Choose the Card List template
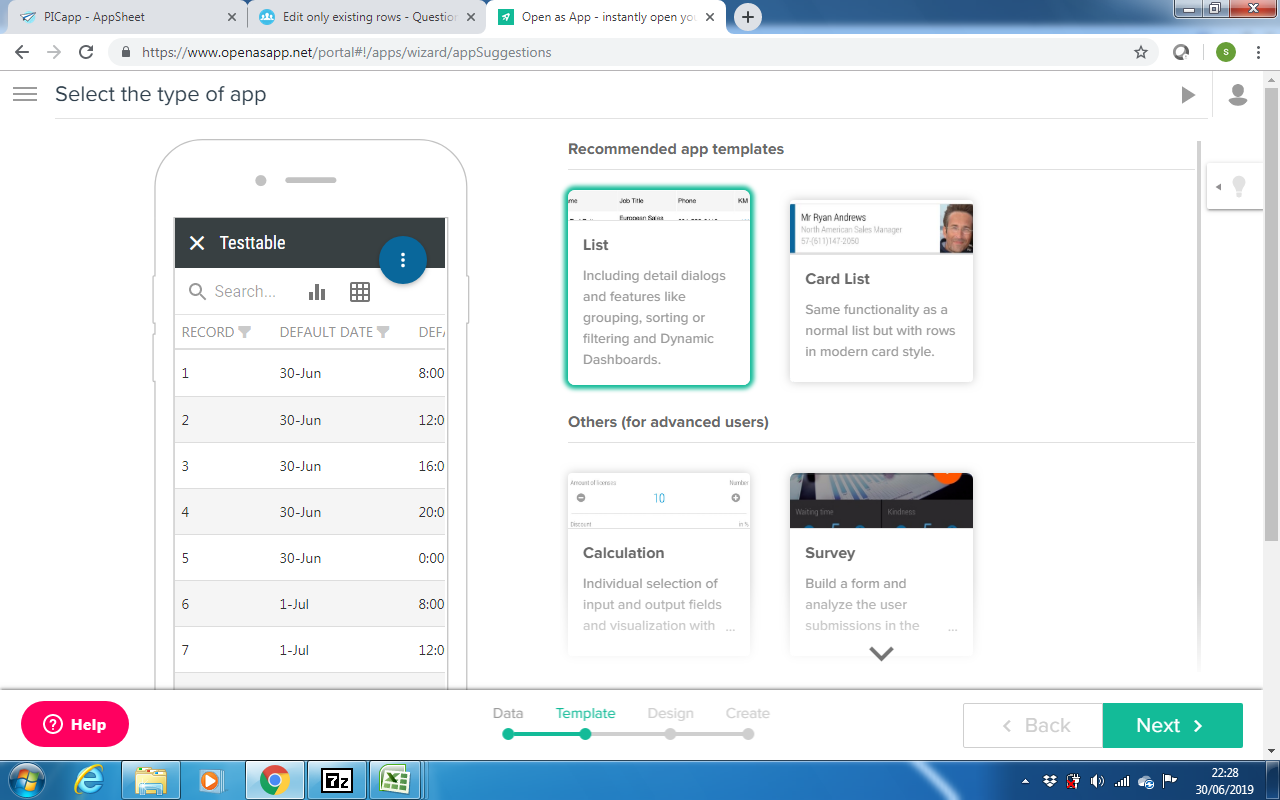The image size is (1280, 800). point(881,292)
